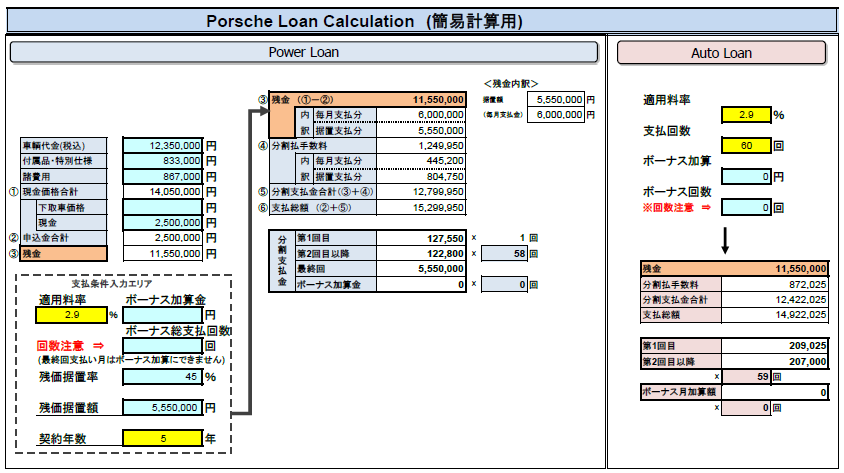This screenshot has height=473, width=844.
Task: Click the orange 残金 label cell
Action: click(x=64, y=253)
